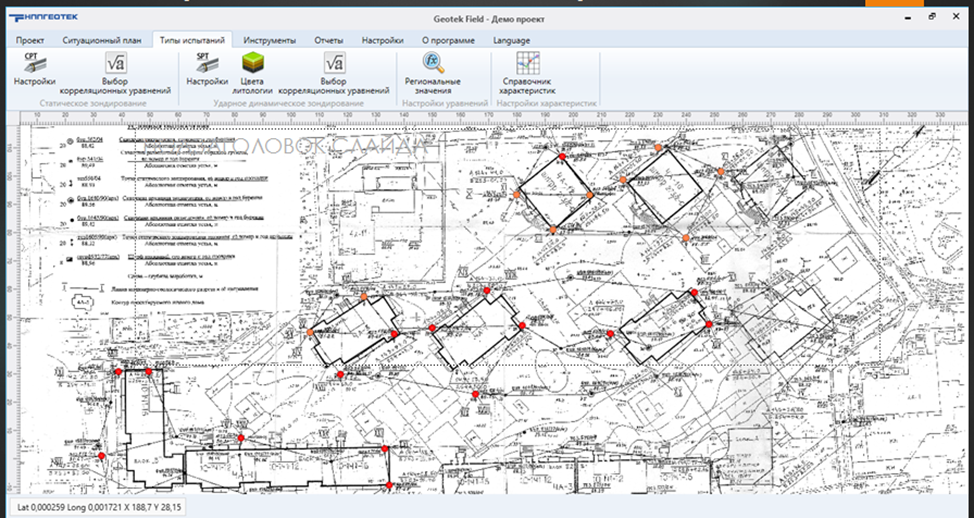Go to the Инструменты tab

pos(269,41)
